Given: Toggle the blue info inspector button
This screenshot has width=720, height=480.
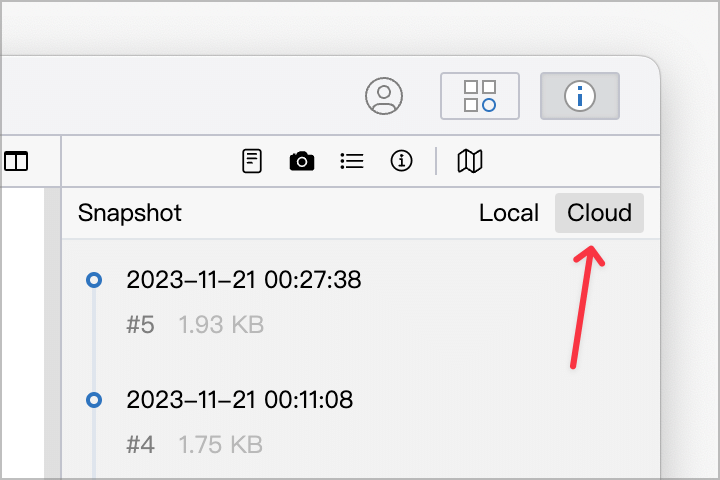Looking at the screenshot, I should coord(579,96).
